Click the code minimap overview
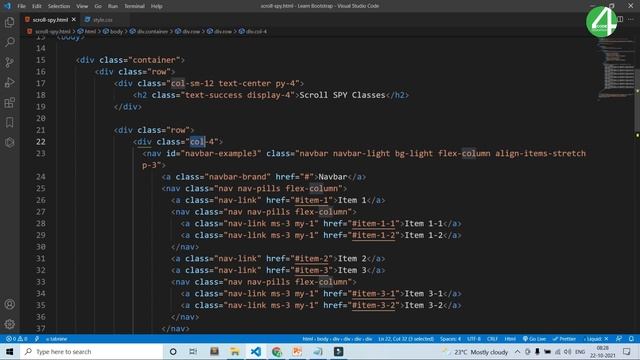 (x=616, y=69)
